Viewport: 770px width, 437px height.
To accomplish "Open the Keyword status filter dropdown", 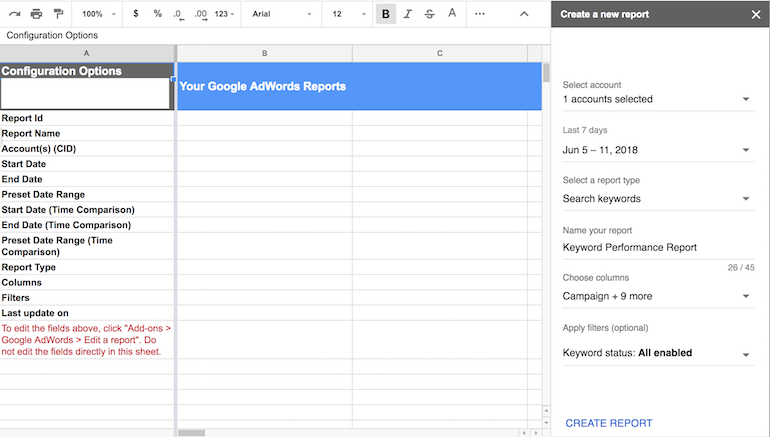I will click(658, 353).
